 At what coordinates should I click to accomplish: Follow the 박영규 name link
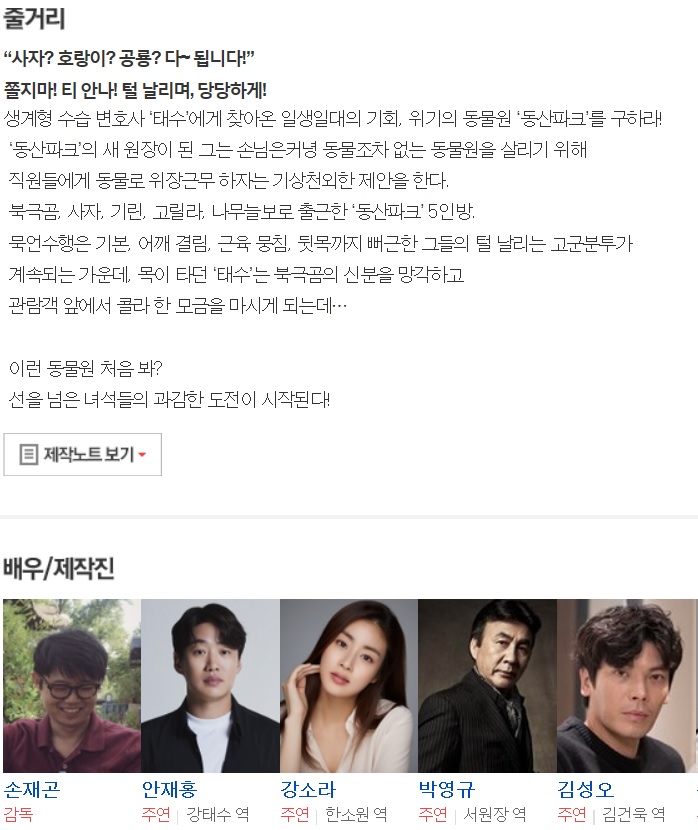447,789
